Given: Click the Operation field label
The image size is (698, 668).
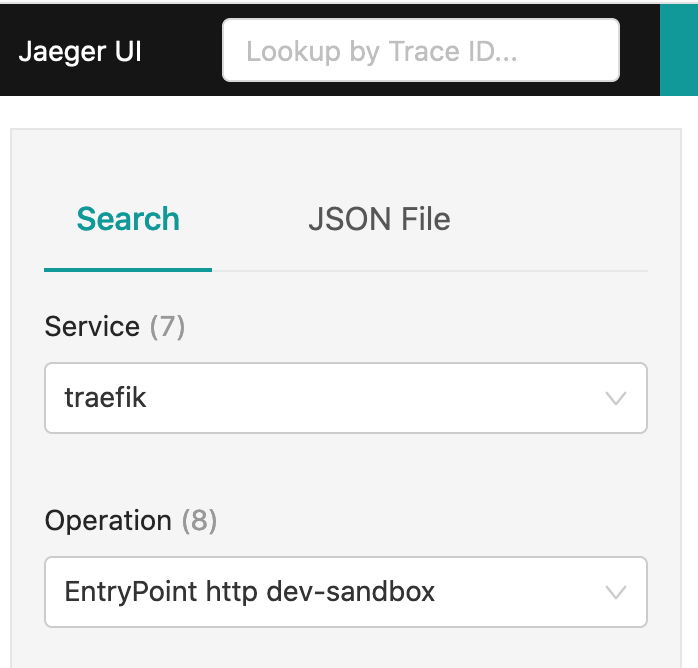Looking at the screenshot, I should [x=108, y=521].
